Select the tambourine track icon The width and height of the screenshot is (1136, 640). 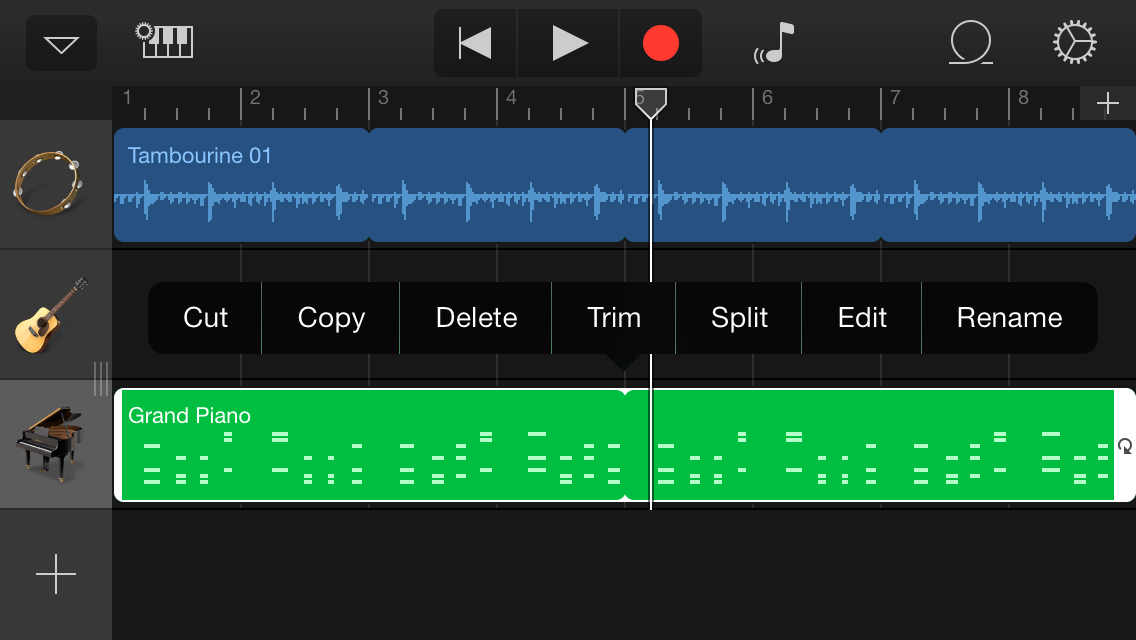pos(48,184)
